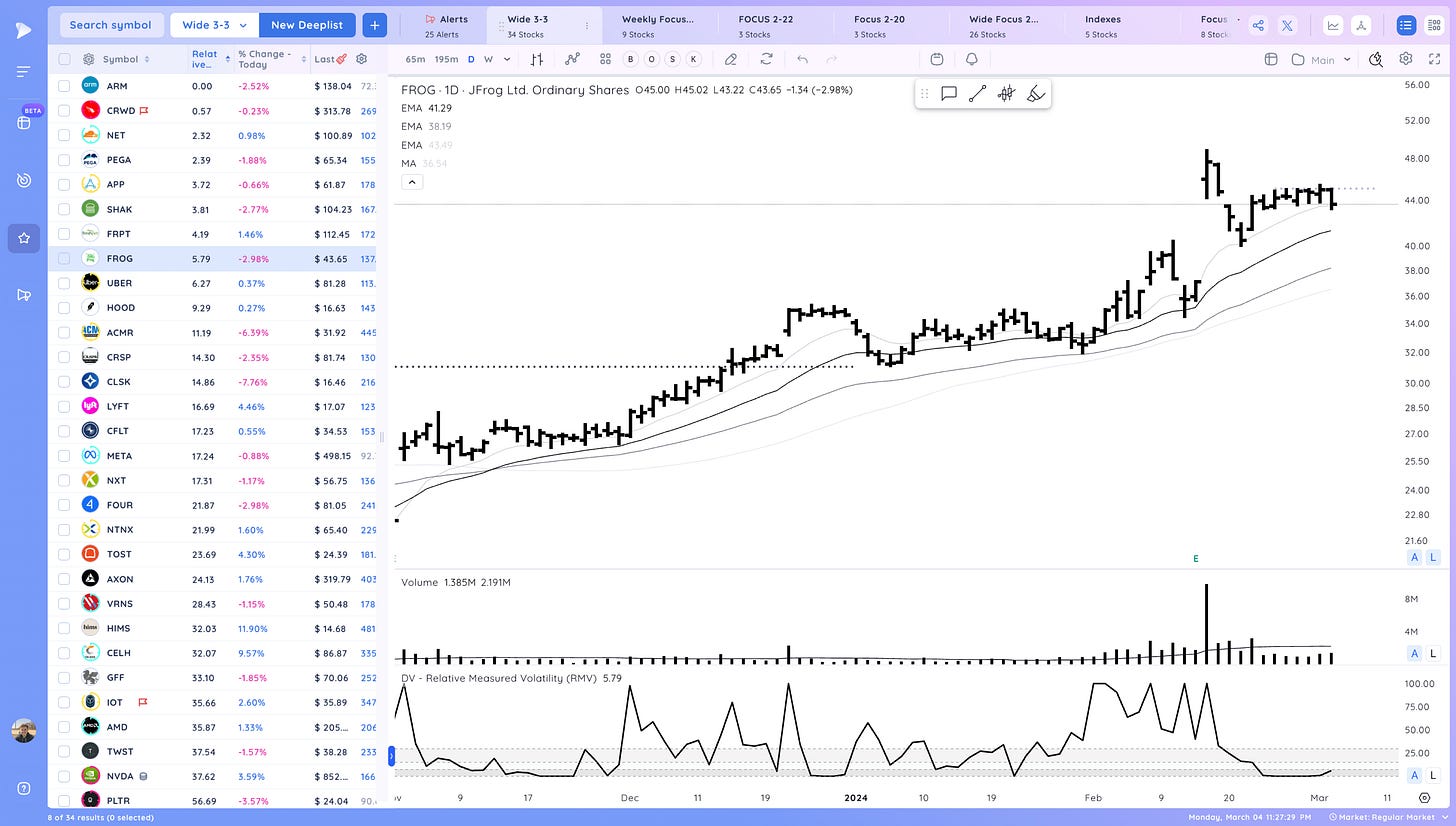This screenshot has width=1456, height=826.
Task: Check the box for NET row
Action: click(64, 135)
